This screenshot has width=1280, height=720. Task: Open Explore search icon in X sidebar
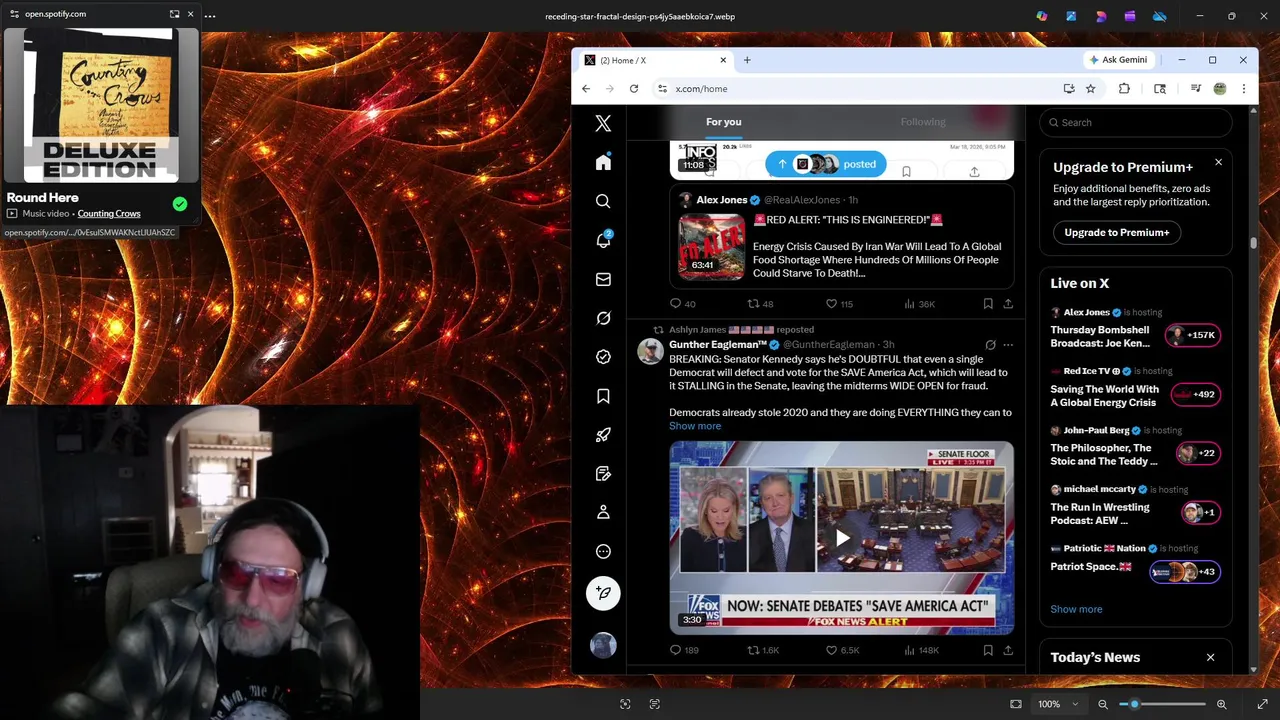pos(603,201)
